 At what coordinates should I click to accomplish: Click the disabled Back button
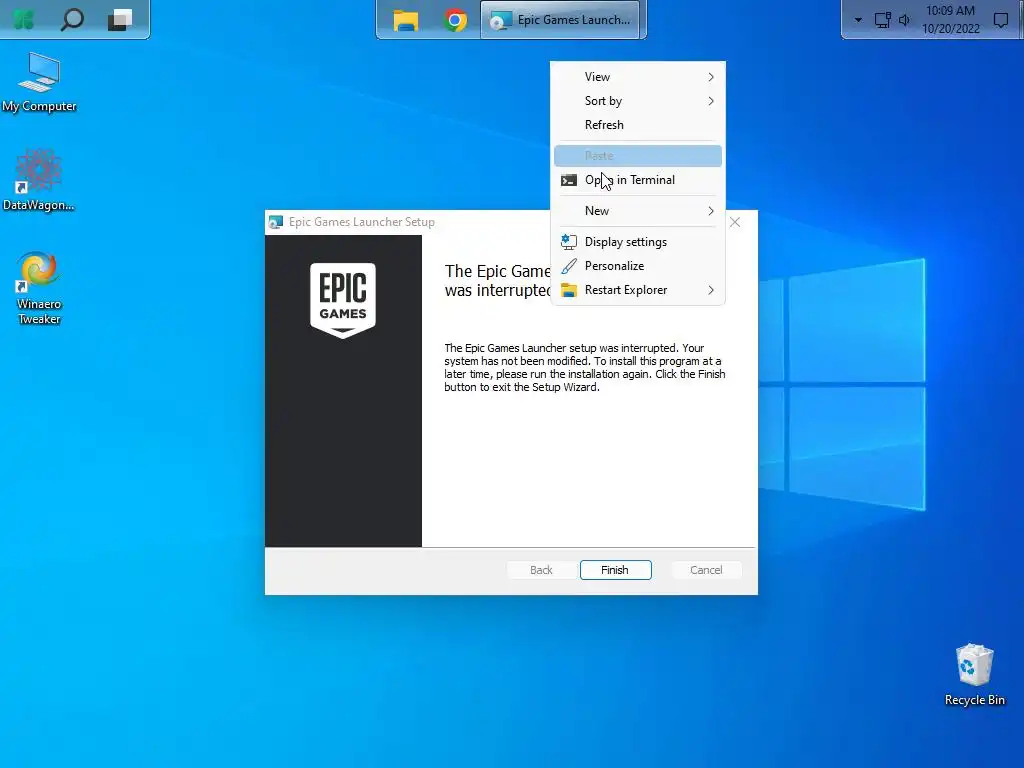(541, 570)
